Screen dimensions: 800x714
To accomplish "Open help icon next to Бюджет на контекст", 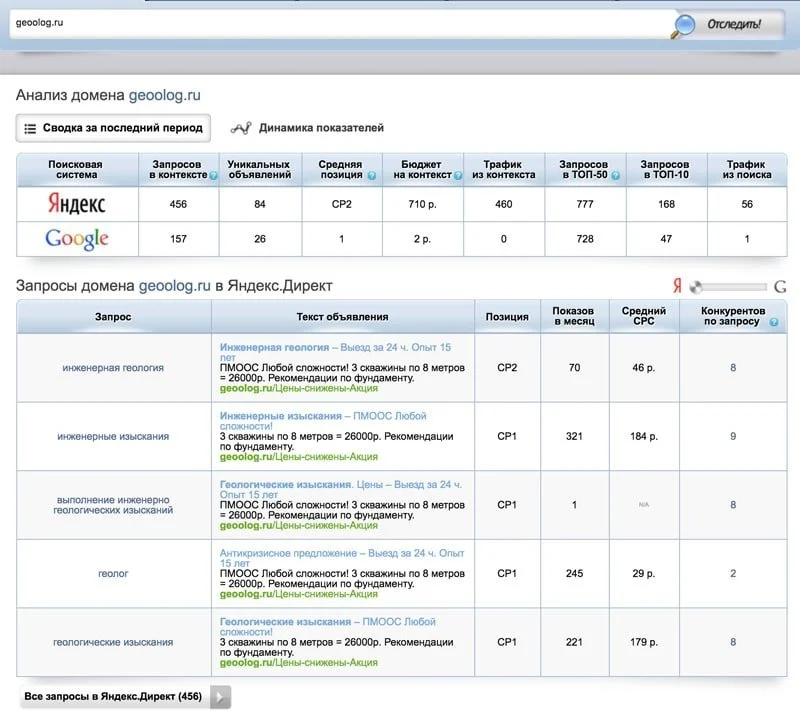I will (x=458, y=176).
